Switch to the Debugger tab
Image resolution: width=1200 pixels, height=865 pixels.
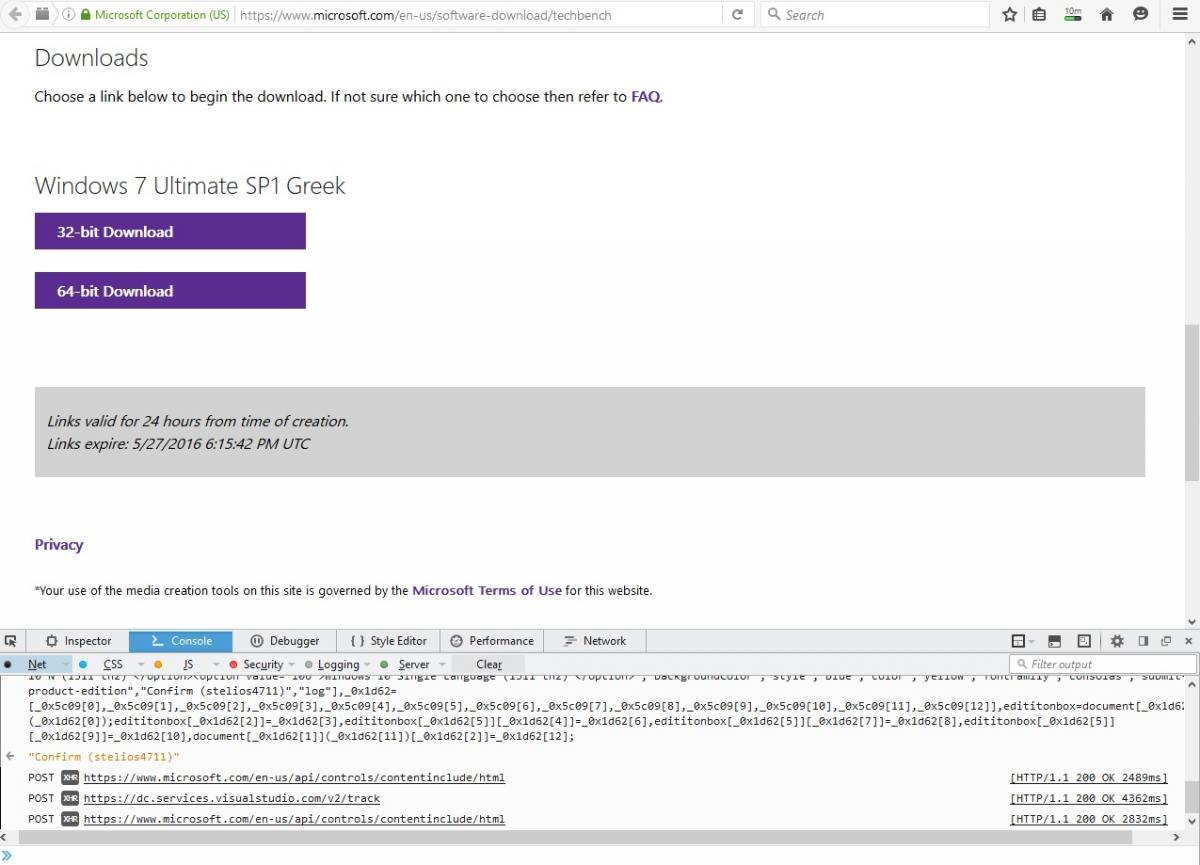[x=285, y=641]
